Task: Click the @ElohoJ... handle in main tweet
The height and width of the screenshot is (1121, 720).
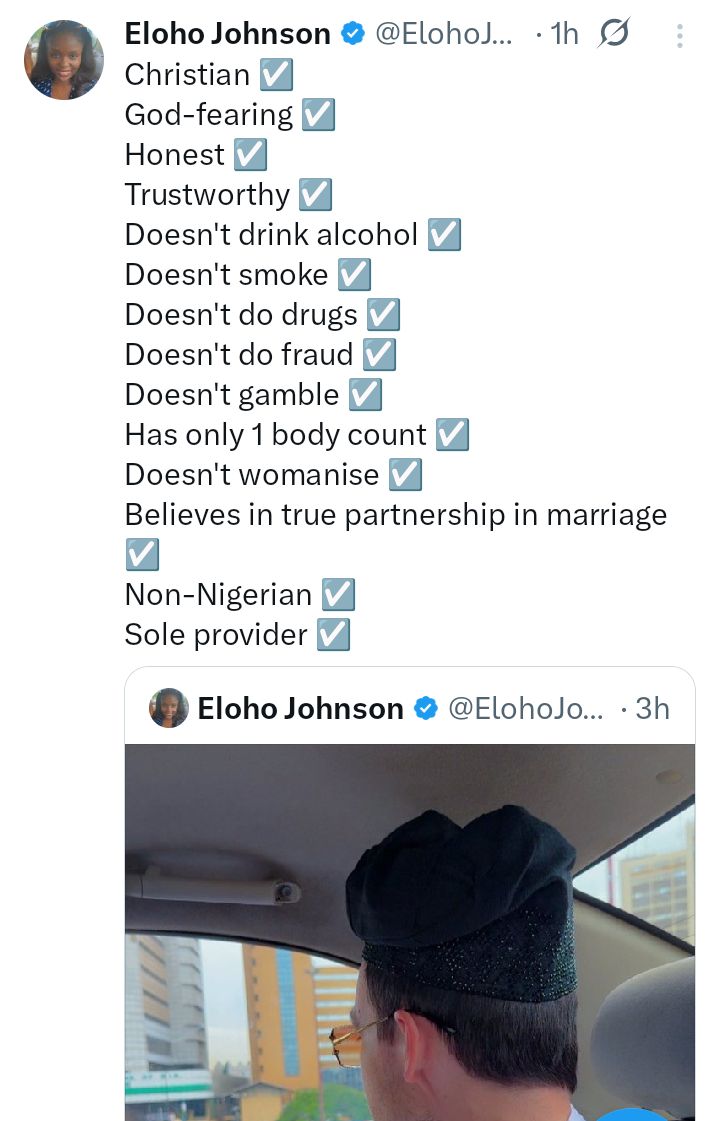Action: [444, 34]
